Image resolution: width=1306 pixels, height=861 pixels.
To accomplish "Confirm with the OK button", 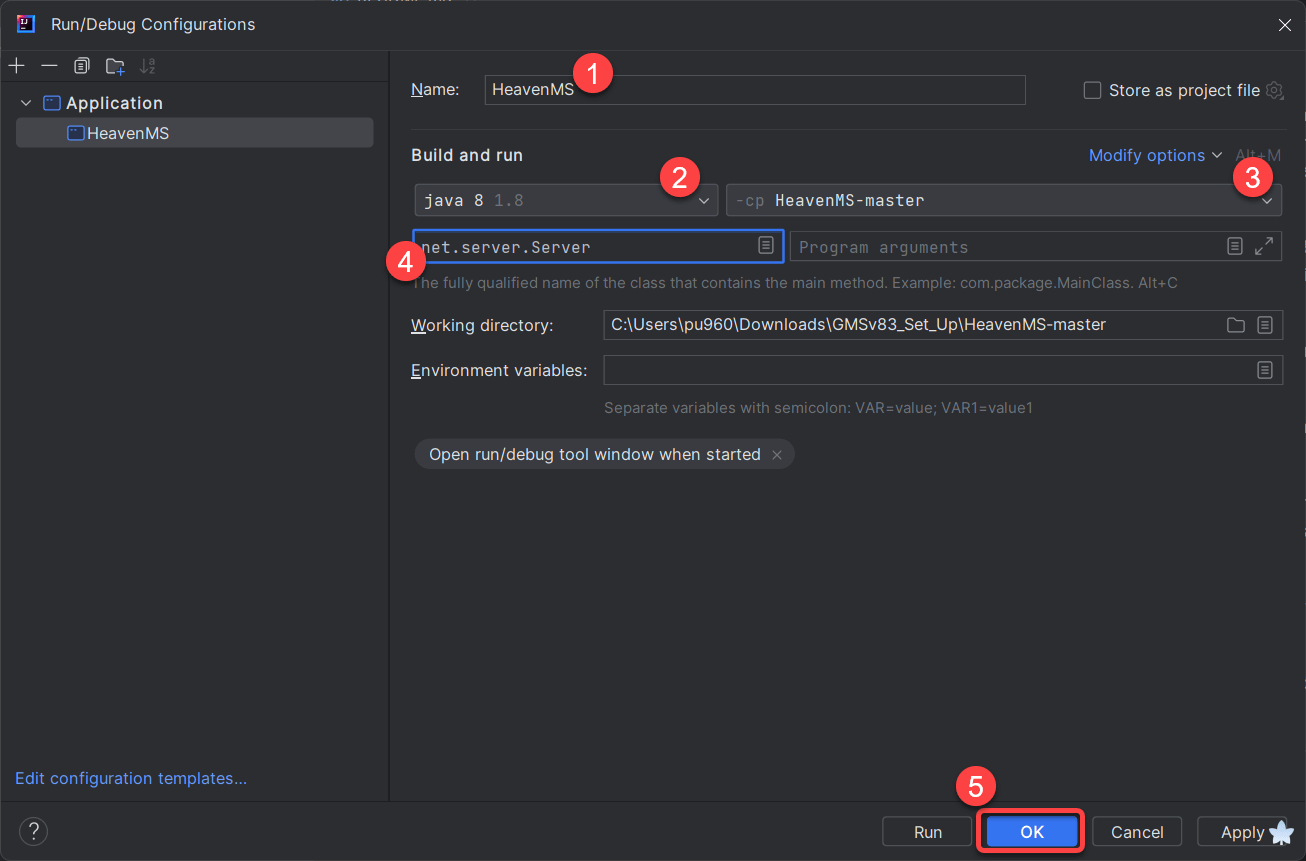I will pos(1032,832).
